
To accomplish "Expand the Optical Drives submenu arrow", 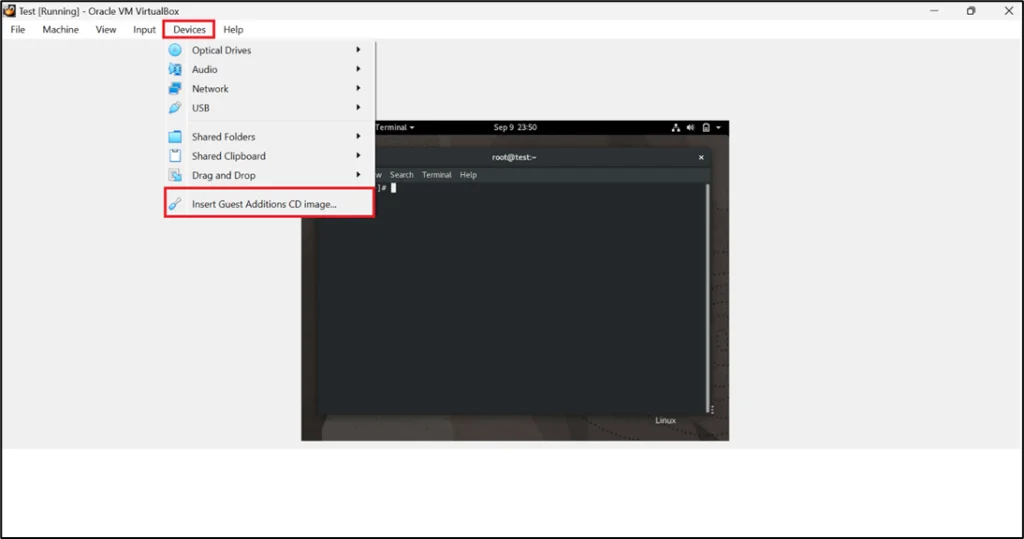I will 358,50.
